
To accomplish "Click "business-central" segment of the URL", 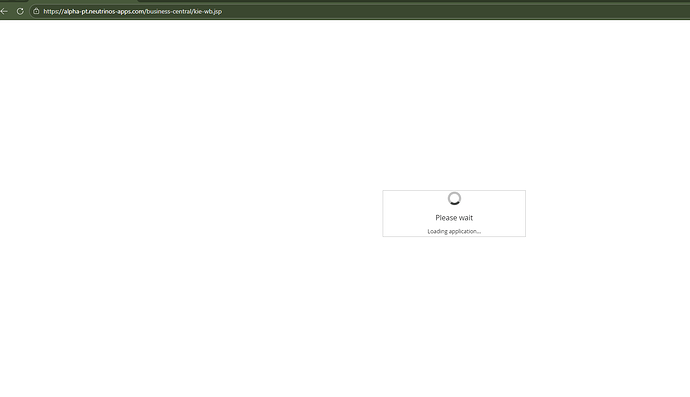I will [169, 11].
